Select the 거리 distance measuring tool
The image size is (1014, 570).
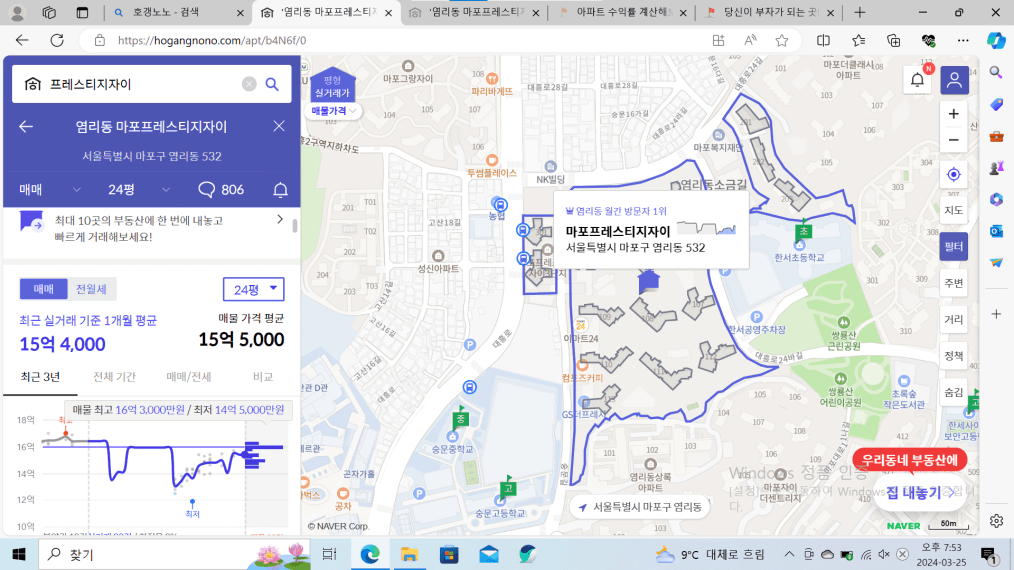pos(954,319)
